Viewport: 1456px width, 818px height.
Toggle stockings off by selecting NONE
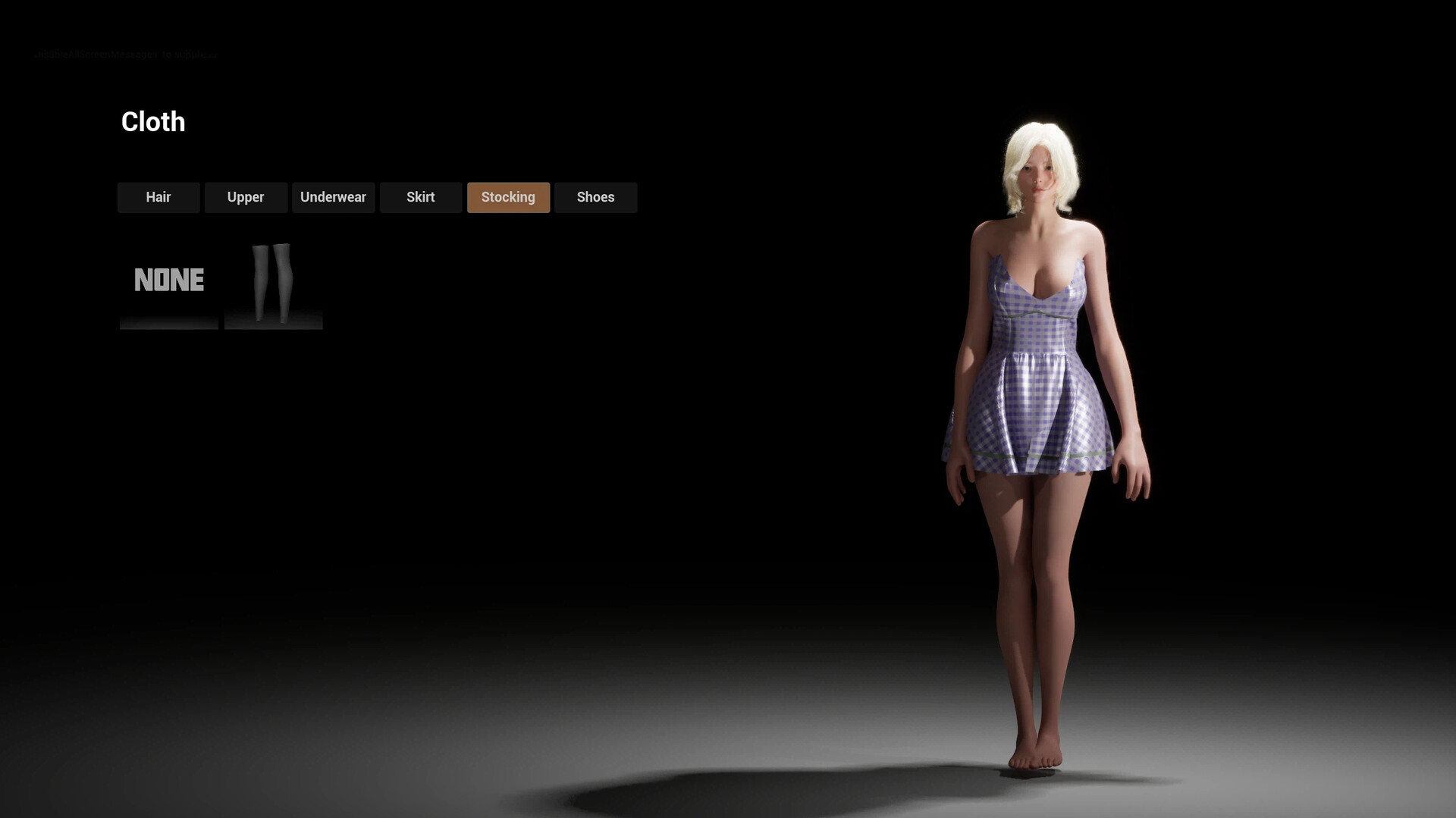pyautogui.click(x=168, y=281)
